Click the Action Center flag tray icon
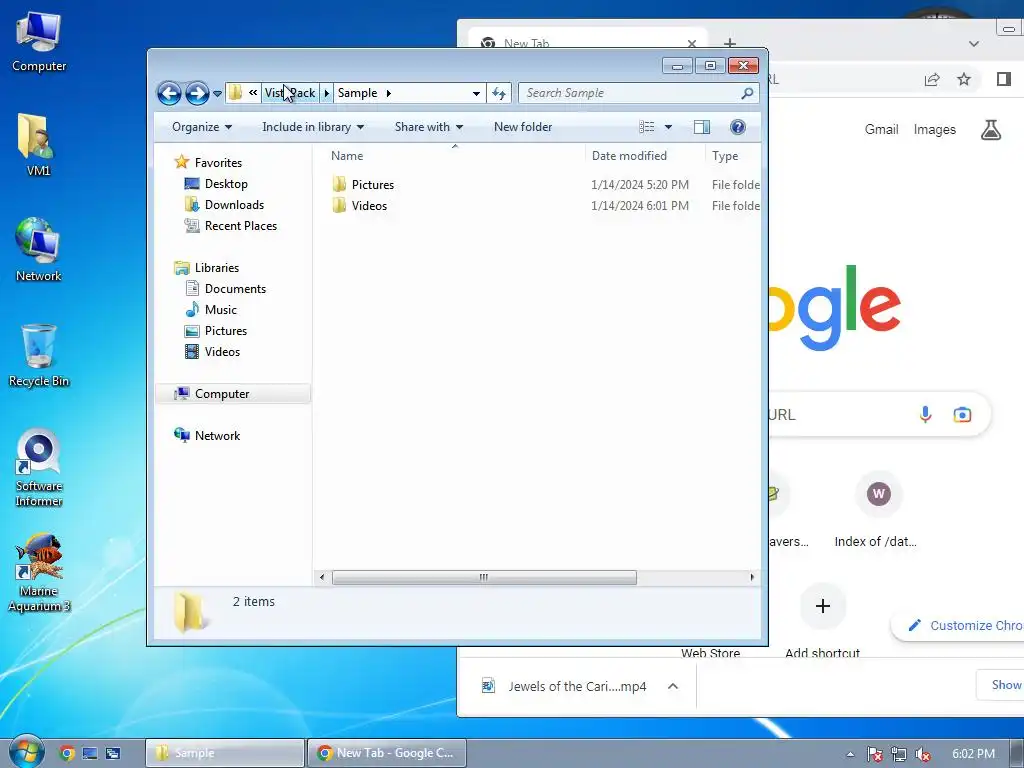This screenshot has width=1024, height=768. (874, 754)
